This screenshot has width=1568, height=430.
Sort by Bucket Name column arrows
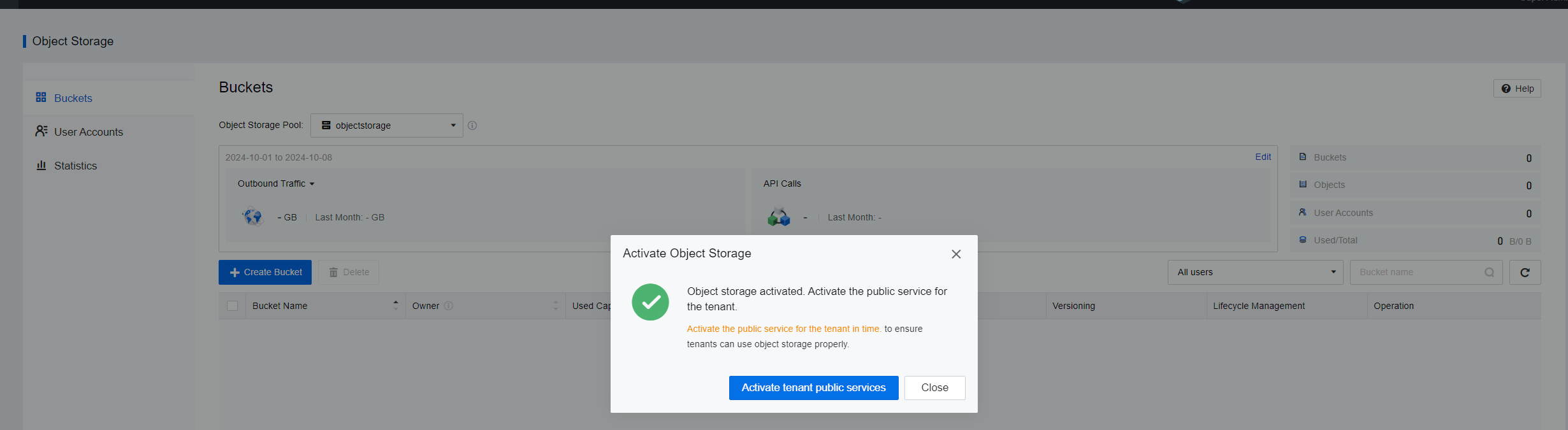[x=395, y=306]
